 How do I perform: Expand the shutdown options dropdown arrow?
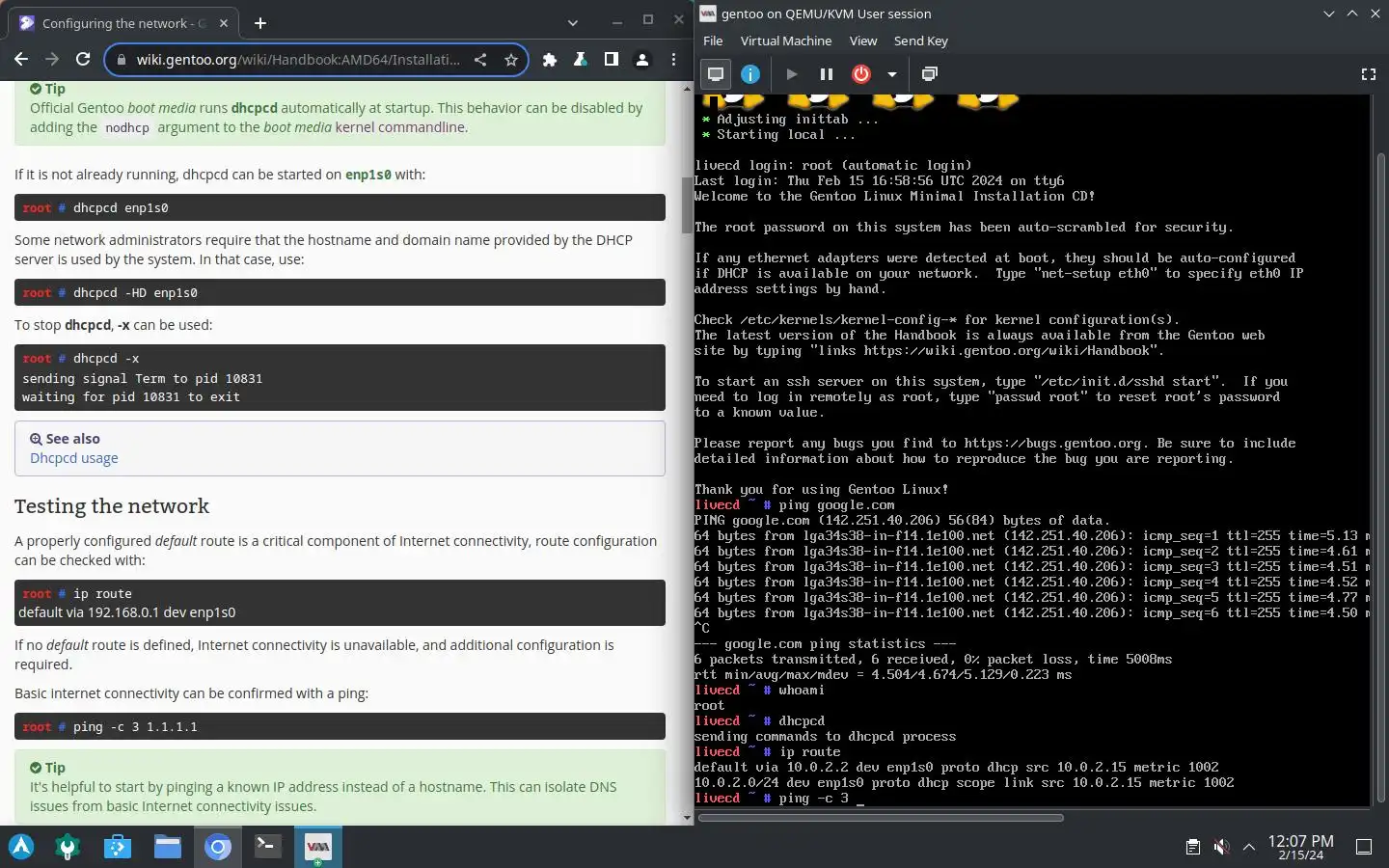point(892,74)
